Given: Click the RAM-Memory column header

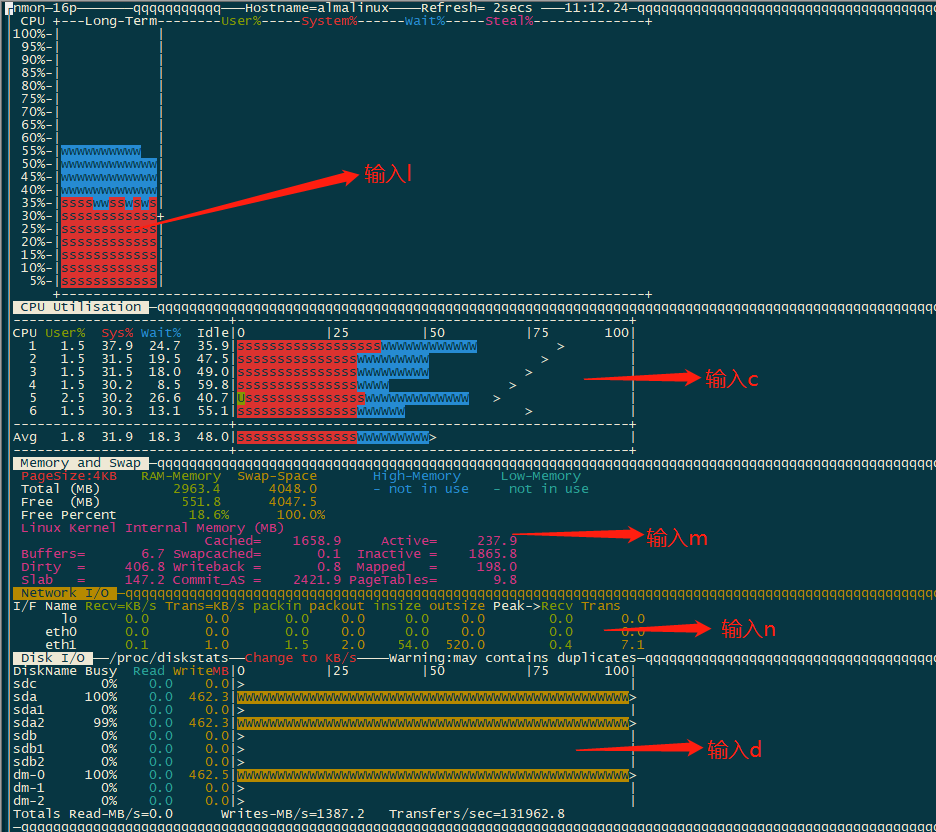Looking at the screenshot, I should 181,476.
